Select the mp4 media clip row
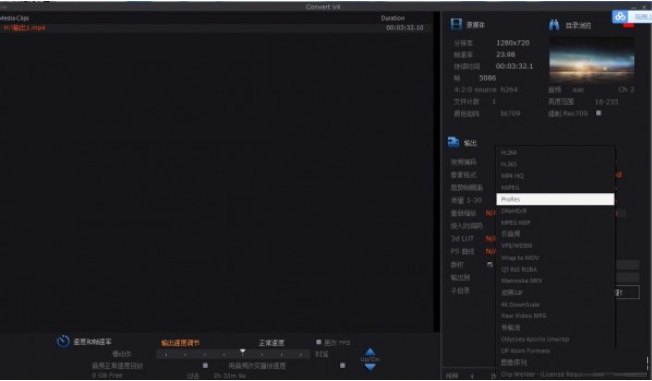 click(x=216, y=28)
